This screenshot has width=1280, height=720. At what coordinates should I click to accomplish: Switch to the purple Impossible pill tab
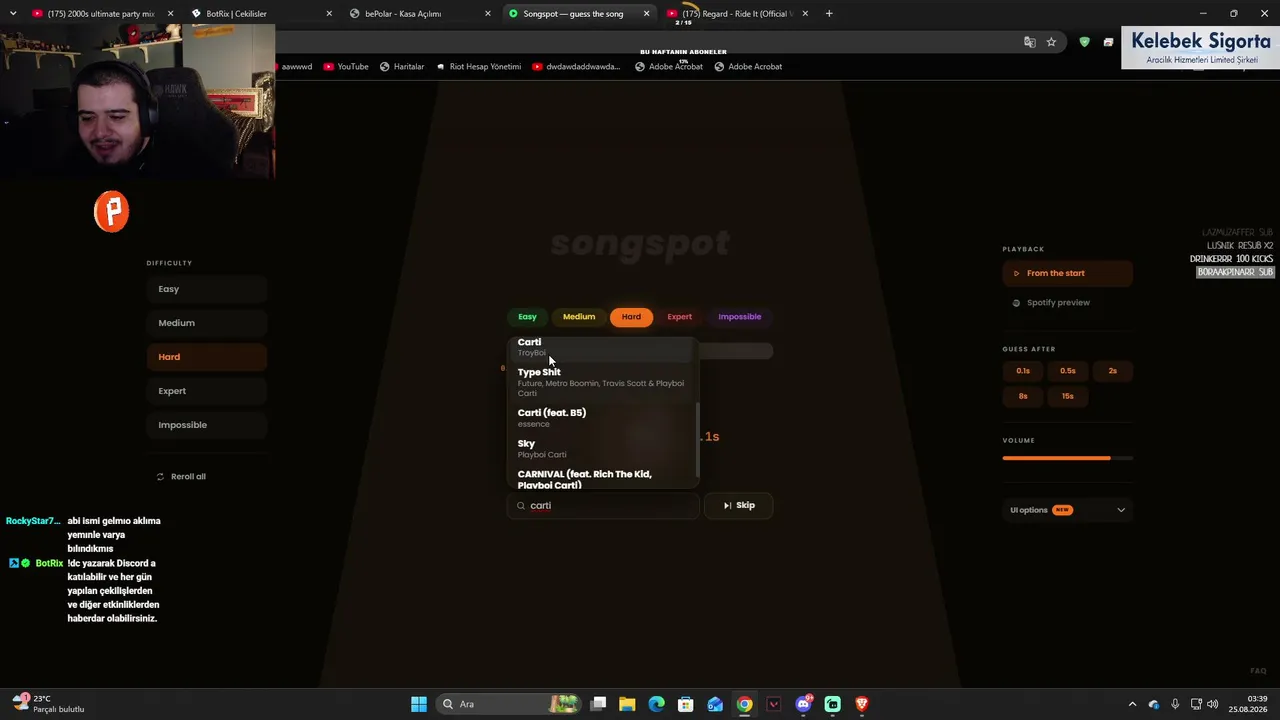click(740, 317)
